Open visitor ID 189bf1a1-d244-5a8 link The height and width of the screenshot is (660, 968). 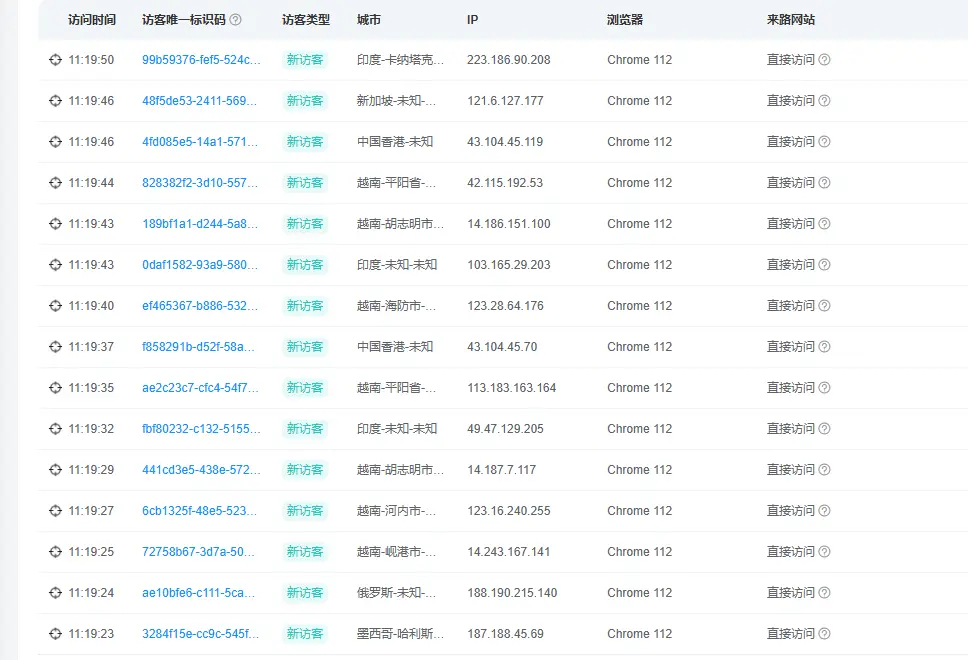[x=200, y=223]
